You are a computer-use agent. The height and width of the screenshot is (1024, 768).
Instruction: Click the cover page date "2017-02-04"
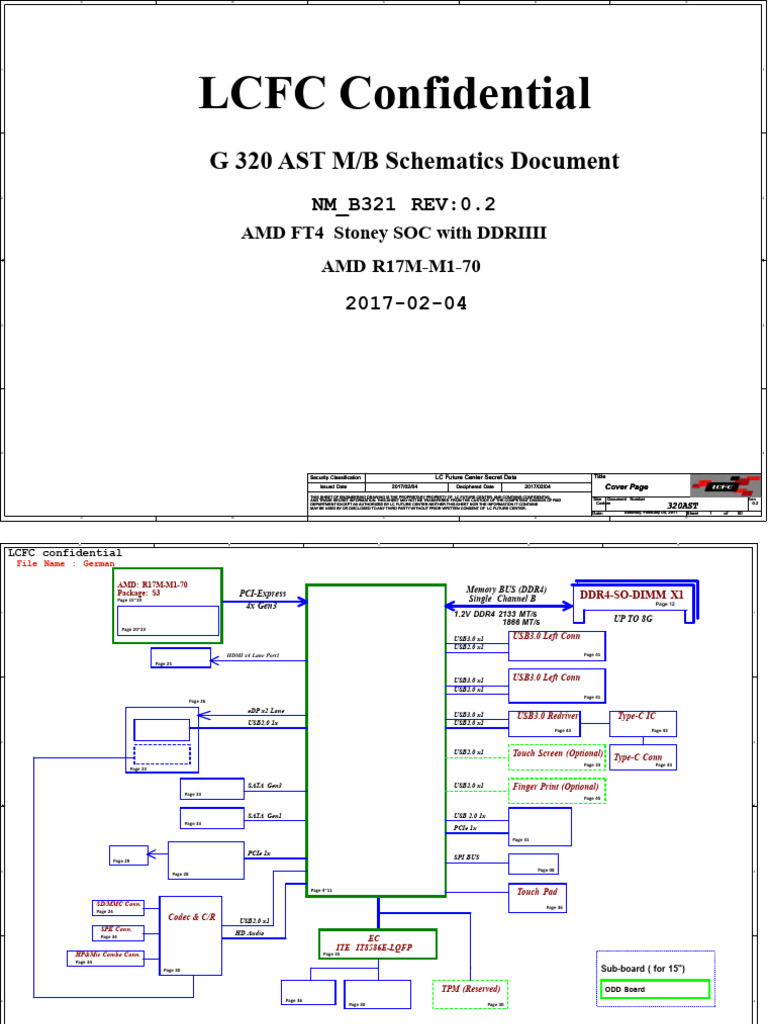point(406,303)
